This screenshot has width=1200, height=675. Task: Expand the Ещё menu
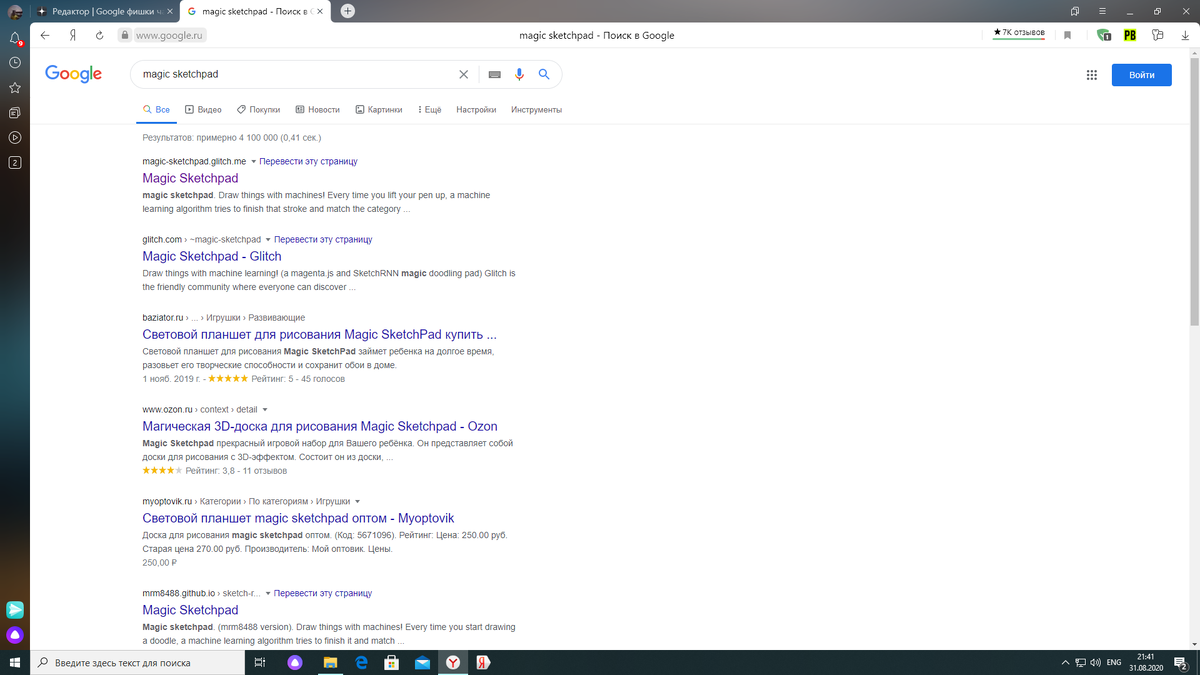429,110
